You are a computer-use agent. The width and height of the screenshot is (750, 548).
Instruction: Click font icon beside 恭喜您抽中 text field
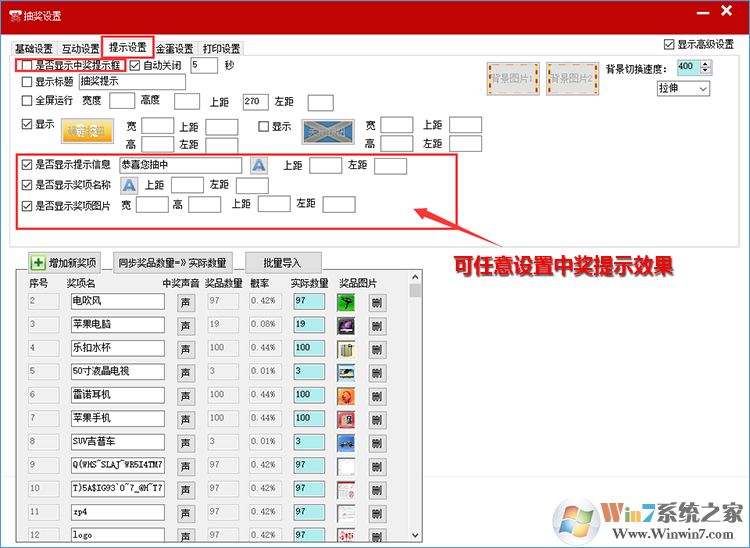(259, 165)
